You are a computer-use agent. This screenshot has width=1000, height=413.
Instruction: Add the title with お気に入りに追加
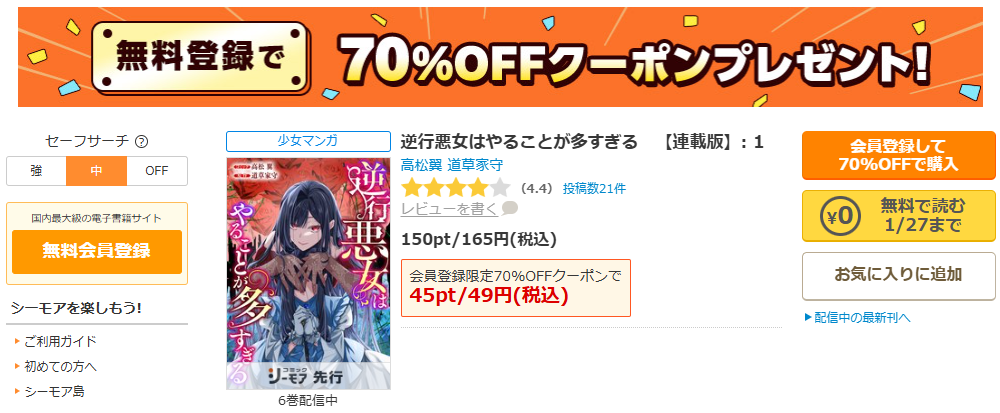[x=899, y=276]
